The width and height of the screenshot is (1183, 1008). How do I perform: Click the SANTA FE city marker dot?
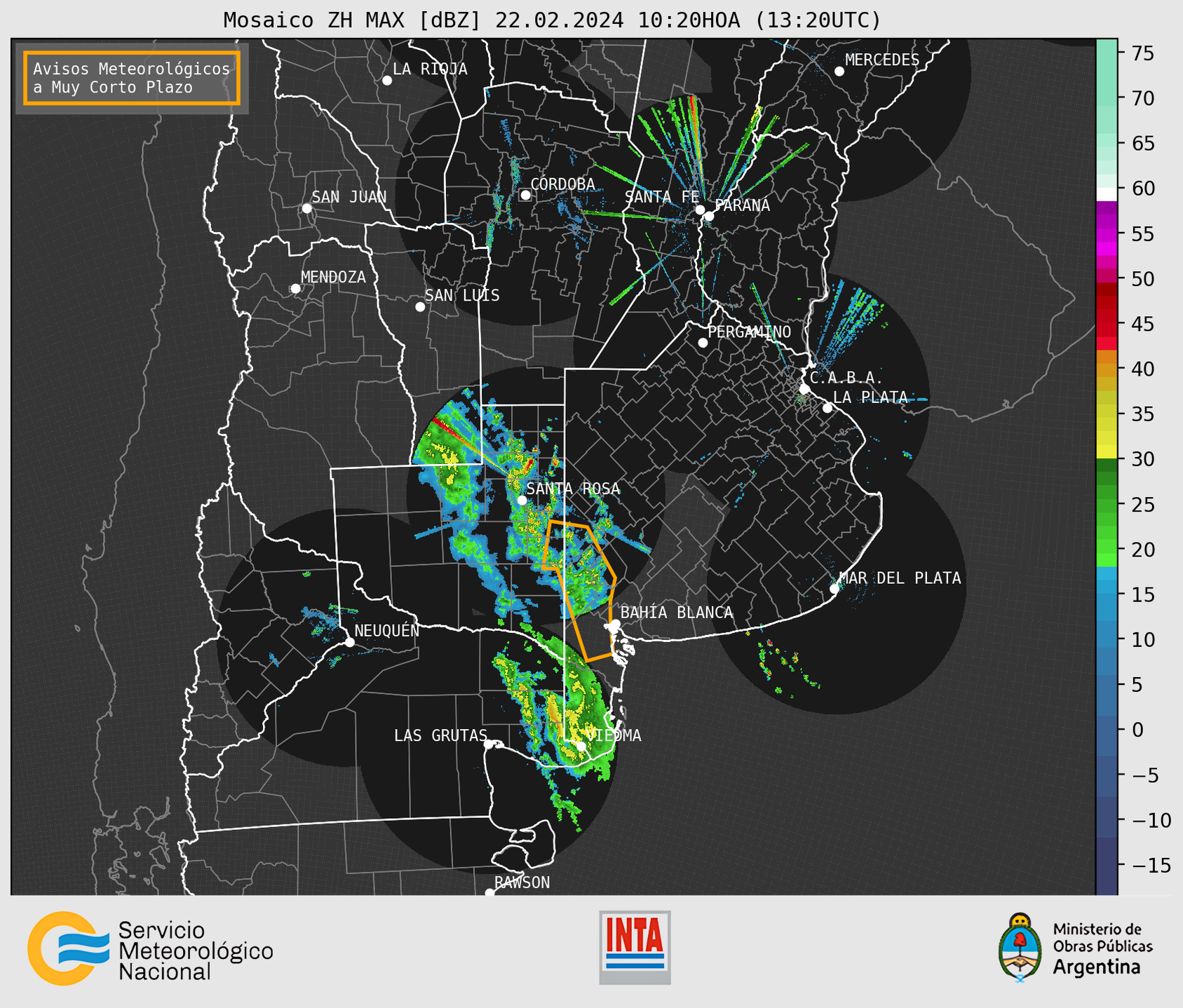pos(700,210)
